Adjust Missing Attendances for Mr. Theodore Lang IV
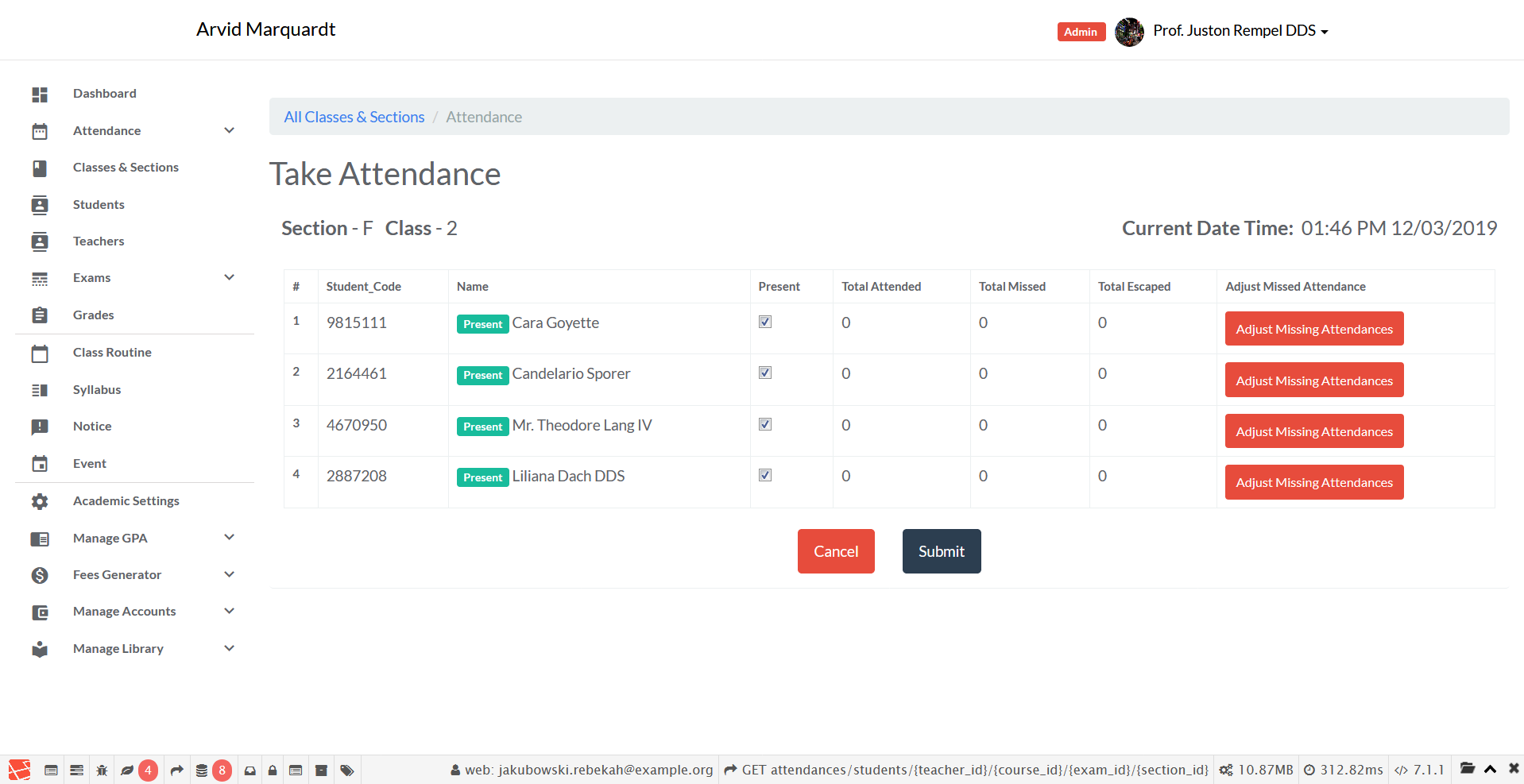Screen dimensions: 1524x784 point(1314,431)
